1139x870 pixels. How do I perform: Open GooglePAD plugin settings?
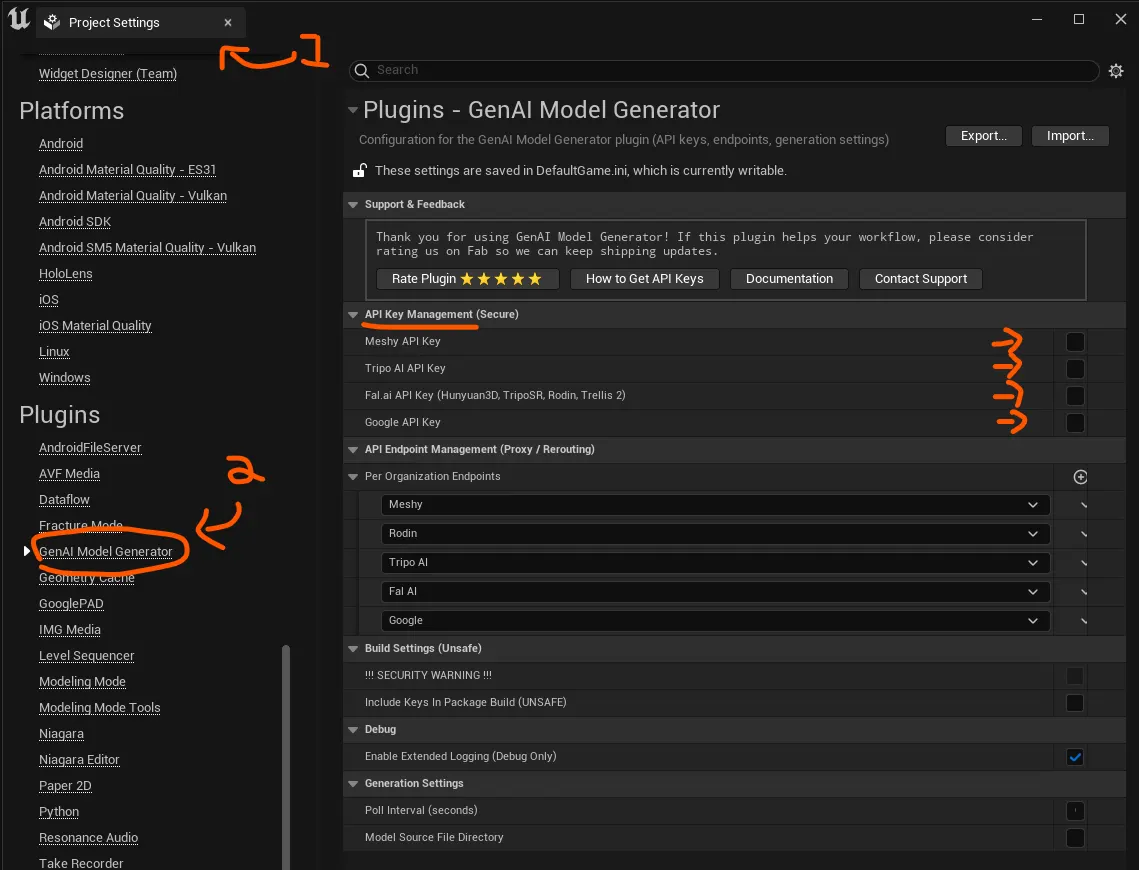coord(71,604)
